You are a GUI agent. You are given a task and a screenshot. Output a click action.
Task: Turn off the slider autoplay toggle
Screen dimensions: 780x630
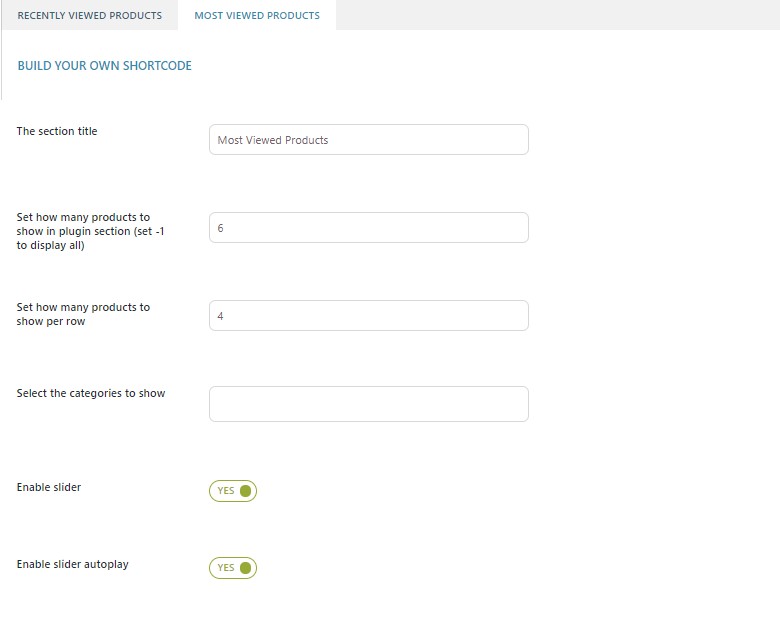(233, 568)
